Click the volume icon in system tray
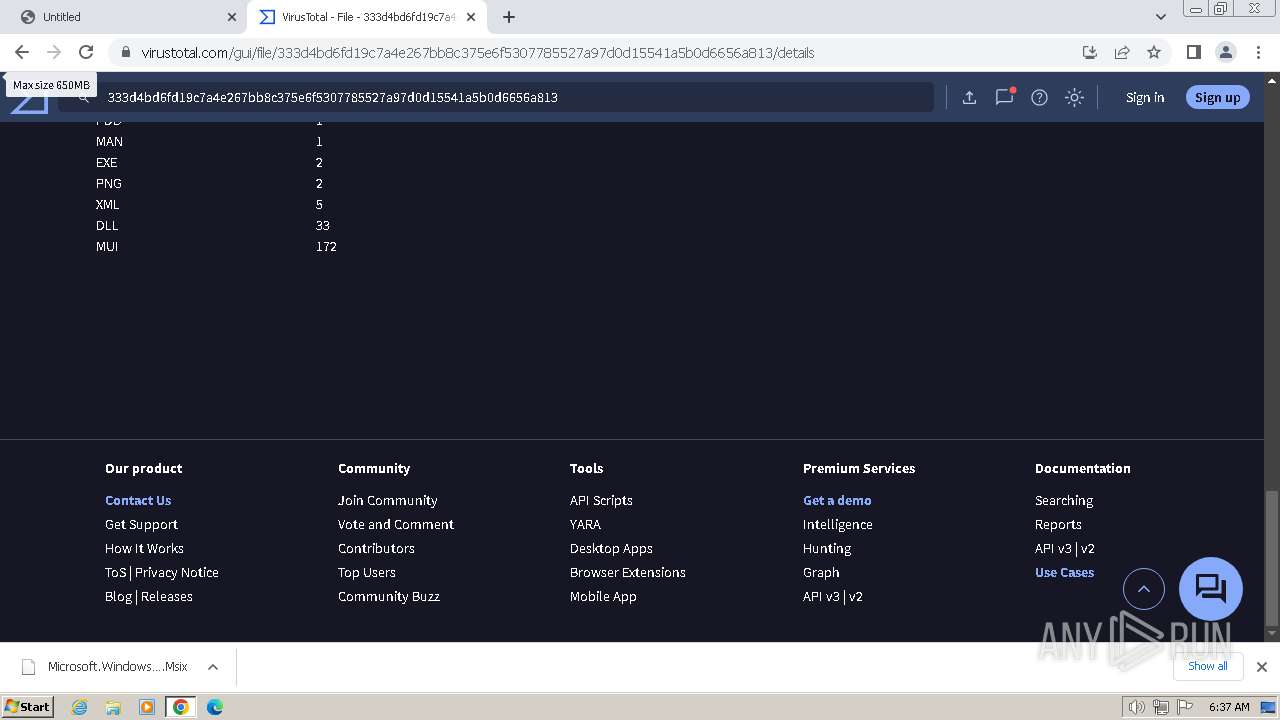Image resolution: width=1280 pixels, height=720 pixels. pos(1137,707)
